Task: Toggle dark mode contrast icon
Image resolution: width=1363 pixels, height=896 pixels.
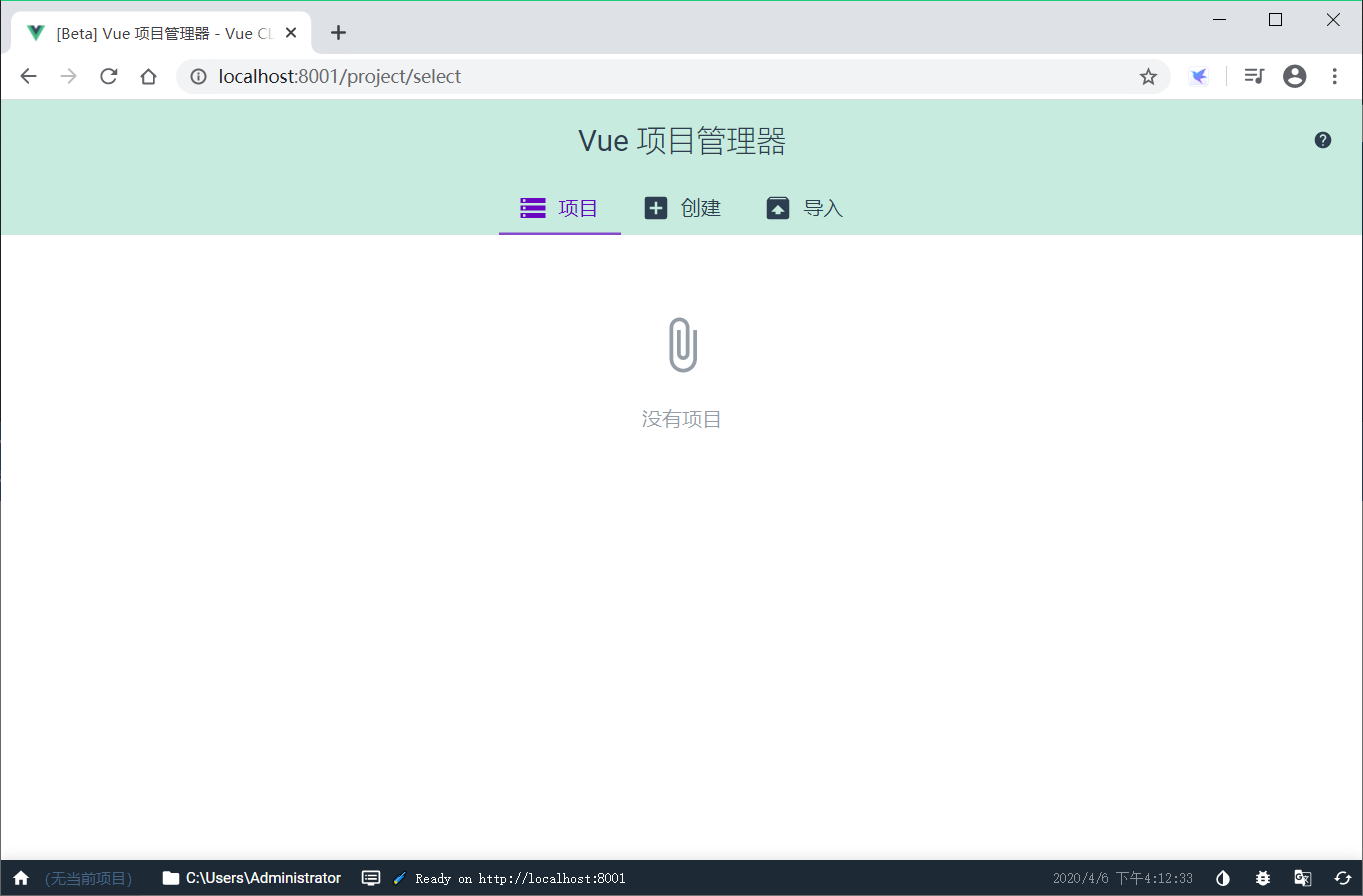Action: click(x=1223, y=878)
